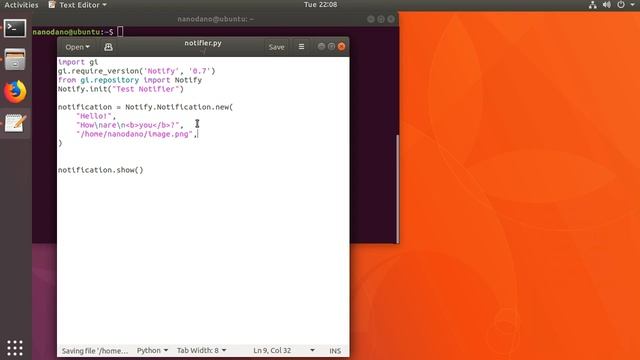Click the 'from gi.repository import Notify' line
The image size is (640, 360).
coord(130,80)
